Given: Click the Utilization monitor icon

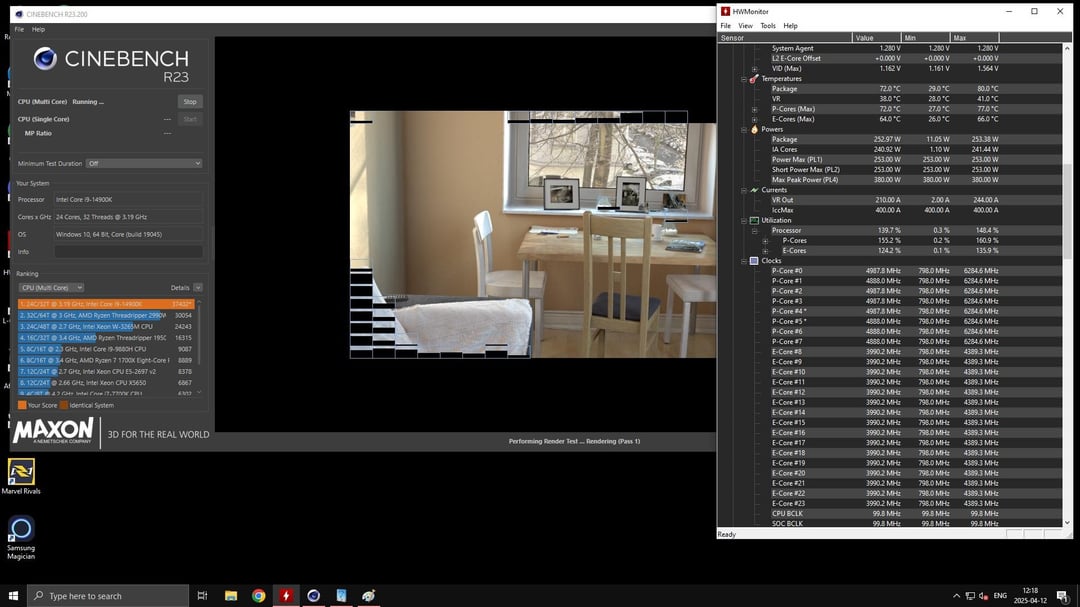Looking at the screenshot, I should (x=754, y=220).
